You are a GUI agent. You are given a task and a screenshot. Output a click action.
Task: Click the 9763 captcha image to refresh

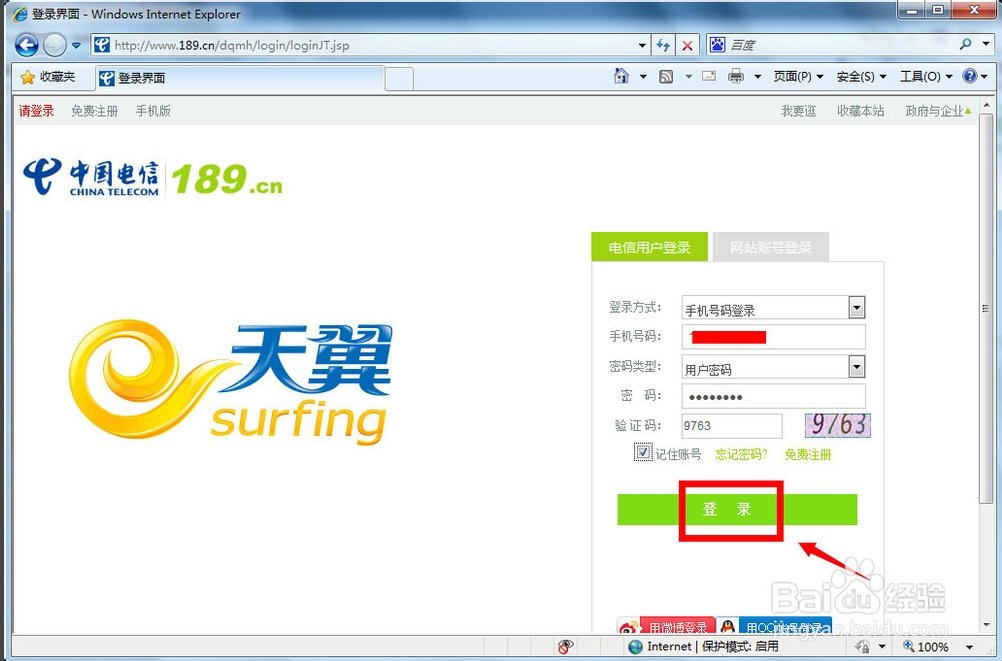click(838, 425)
